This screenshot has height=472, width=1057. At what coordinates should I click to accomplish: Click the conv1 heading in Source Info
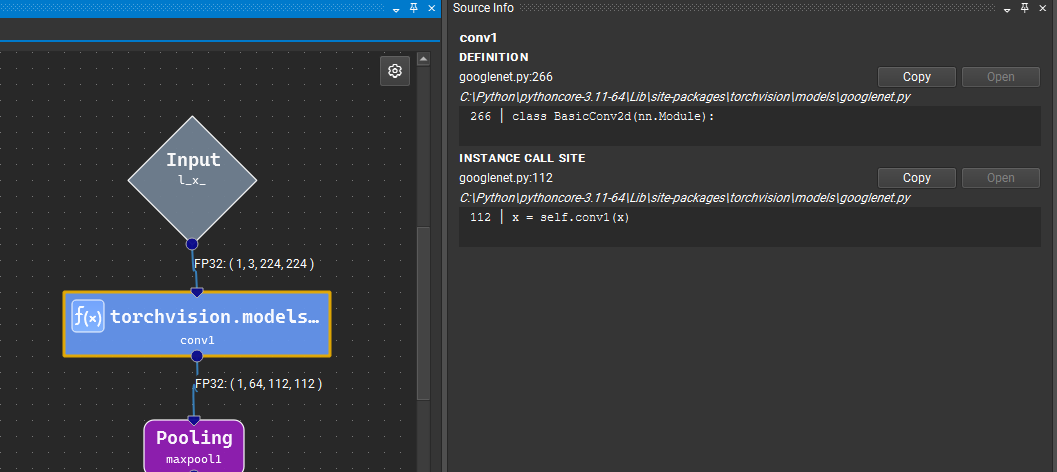(478, 38)
